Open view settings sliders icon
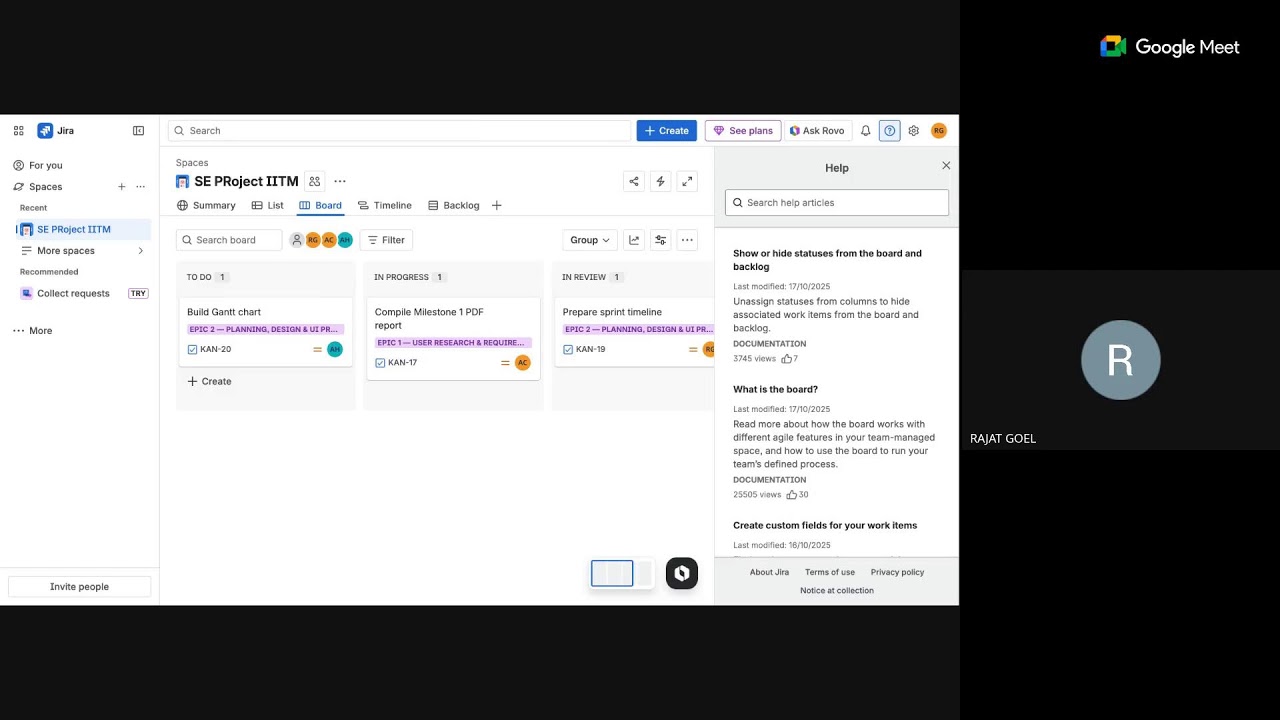Screen dimensions: 1280x720 tap(660, 240)
